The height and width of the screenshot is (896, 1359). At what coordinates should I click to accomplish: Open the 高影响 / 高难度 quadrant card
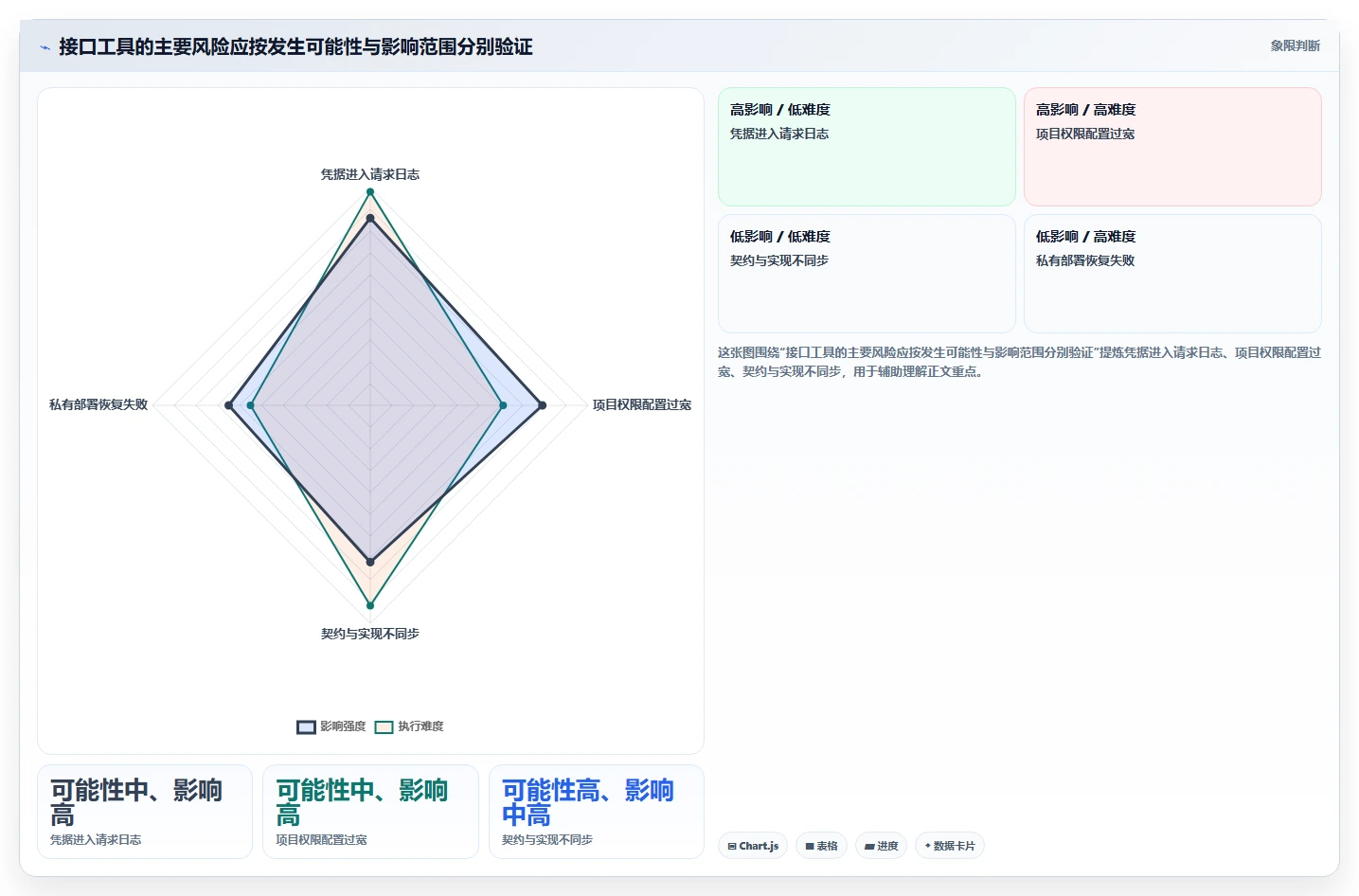pyautogui.click(x=1172, y=147)
